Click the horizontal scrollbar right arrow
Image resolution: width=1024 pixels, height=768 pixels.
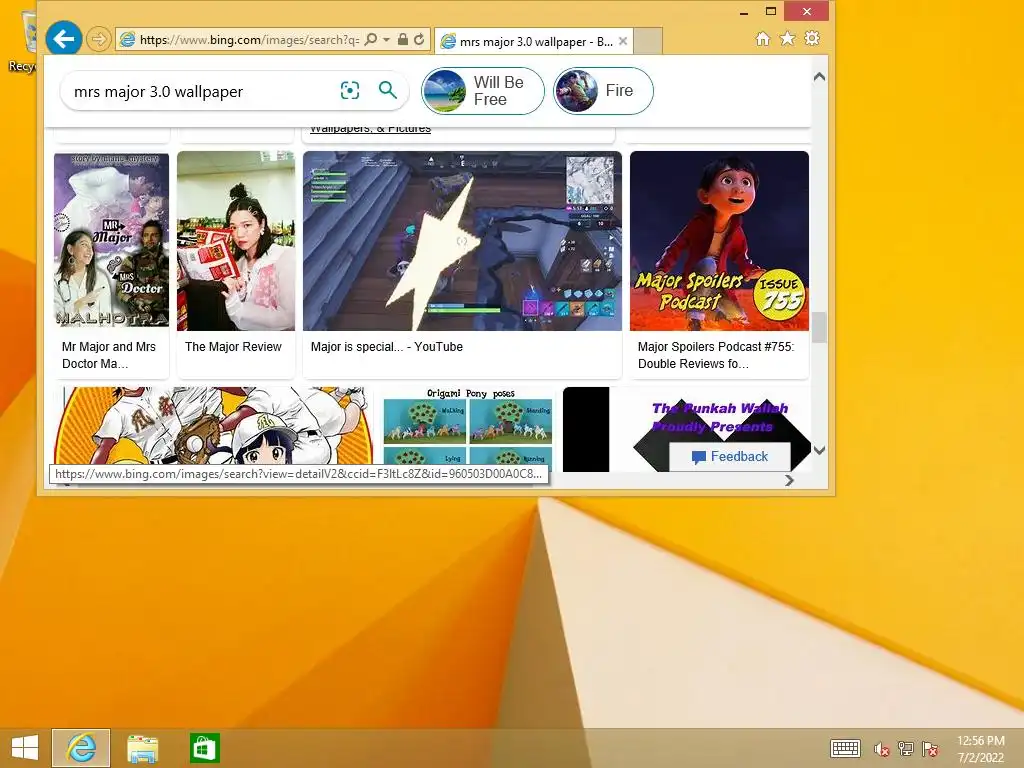(x=790, y=481)
